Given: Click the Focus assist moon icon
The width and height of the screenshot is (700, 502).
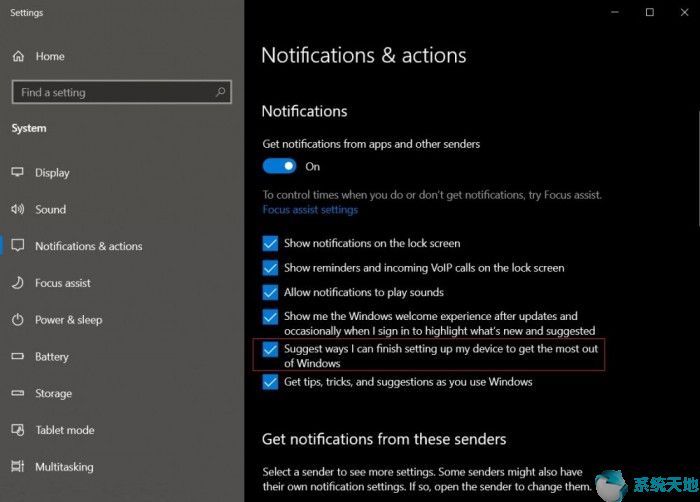Looking at the screenshot, I should [17, 283].
